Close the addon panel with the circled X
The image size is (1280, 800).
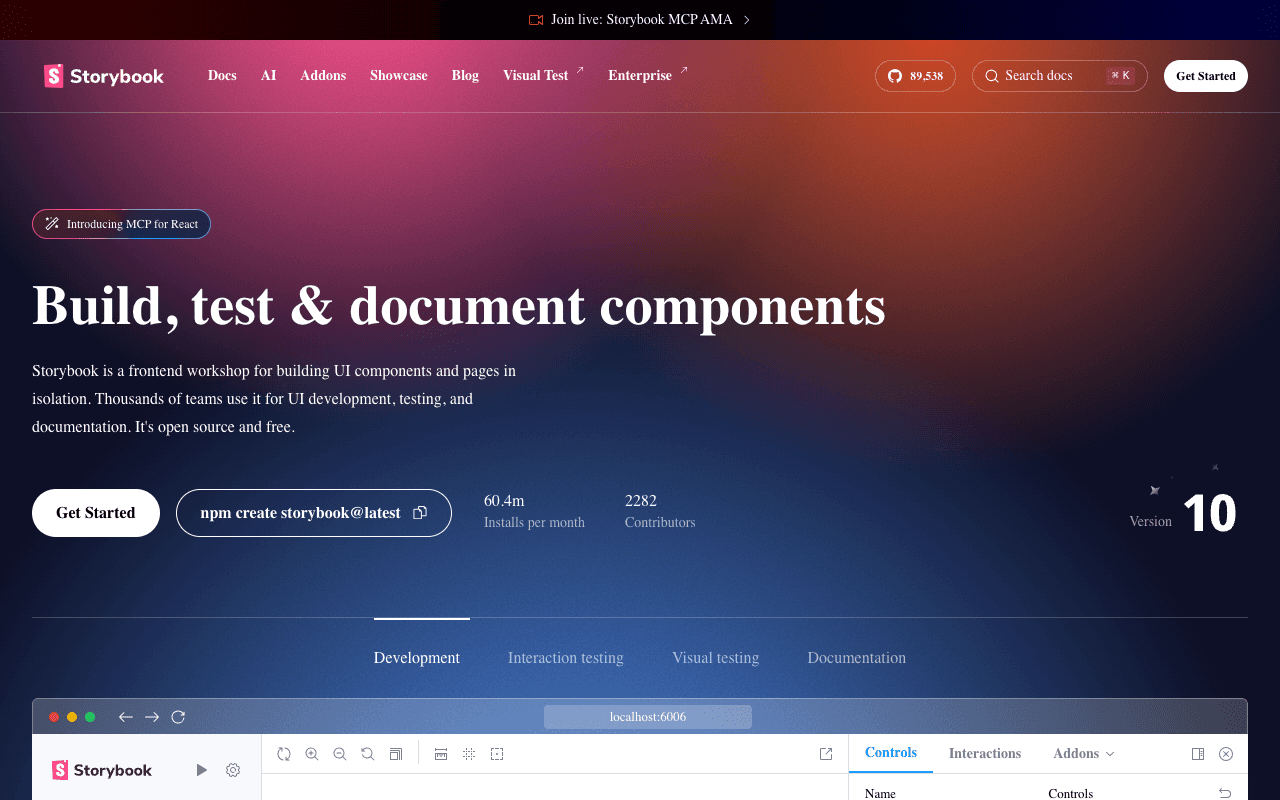point(1226,754)
